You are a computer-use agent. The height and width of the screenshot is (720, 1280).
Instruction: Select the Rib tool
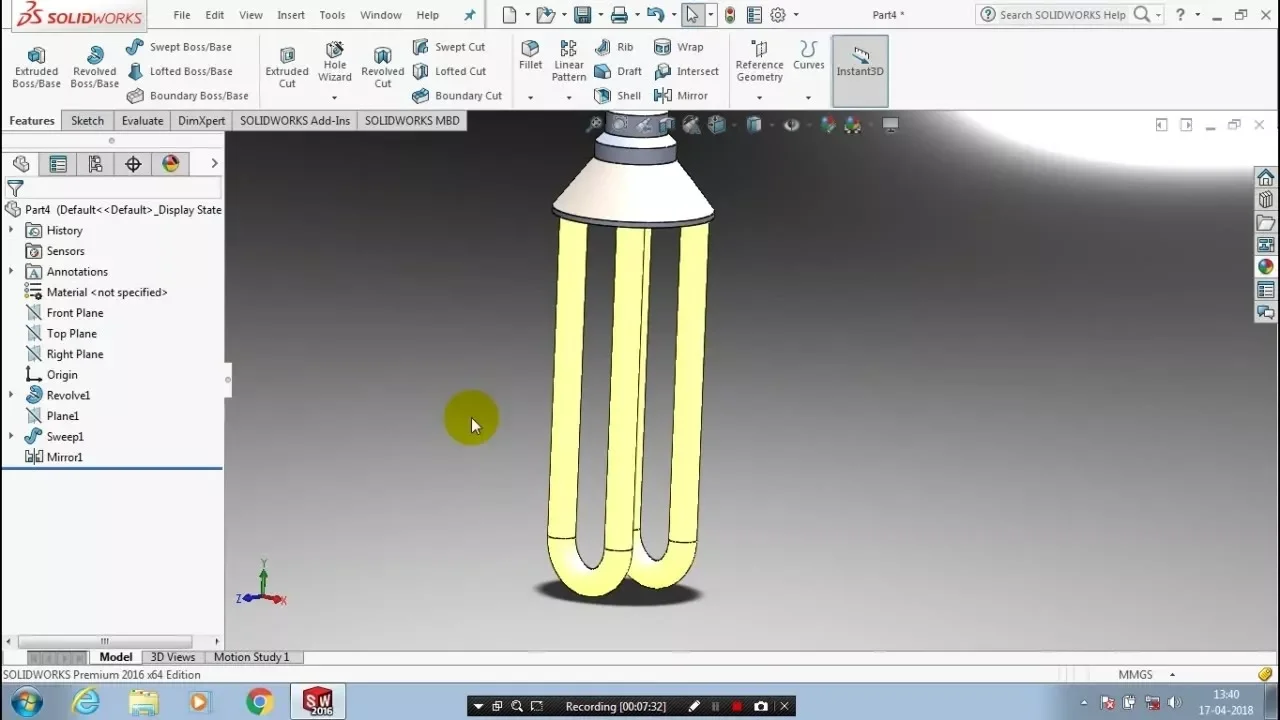(x=614, y=47)
